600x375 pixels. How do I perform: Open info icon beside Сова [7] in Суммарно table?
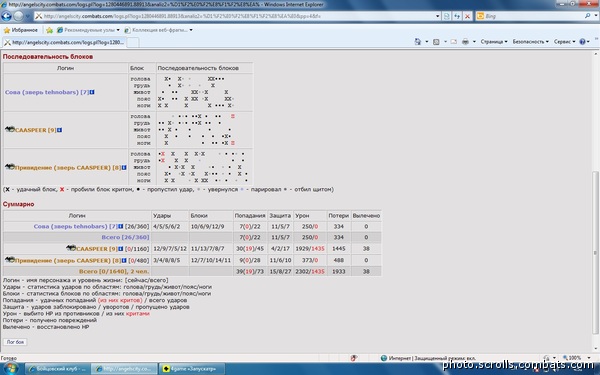pyautogui.click(x=121, y=227)
